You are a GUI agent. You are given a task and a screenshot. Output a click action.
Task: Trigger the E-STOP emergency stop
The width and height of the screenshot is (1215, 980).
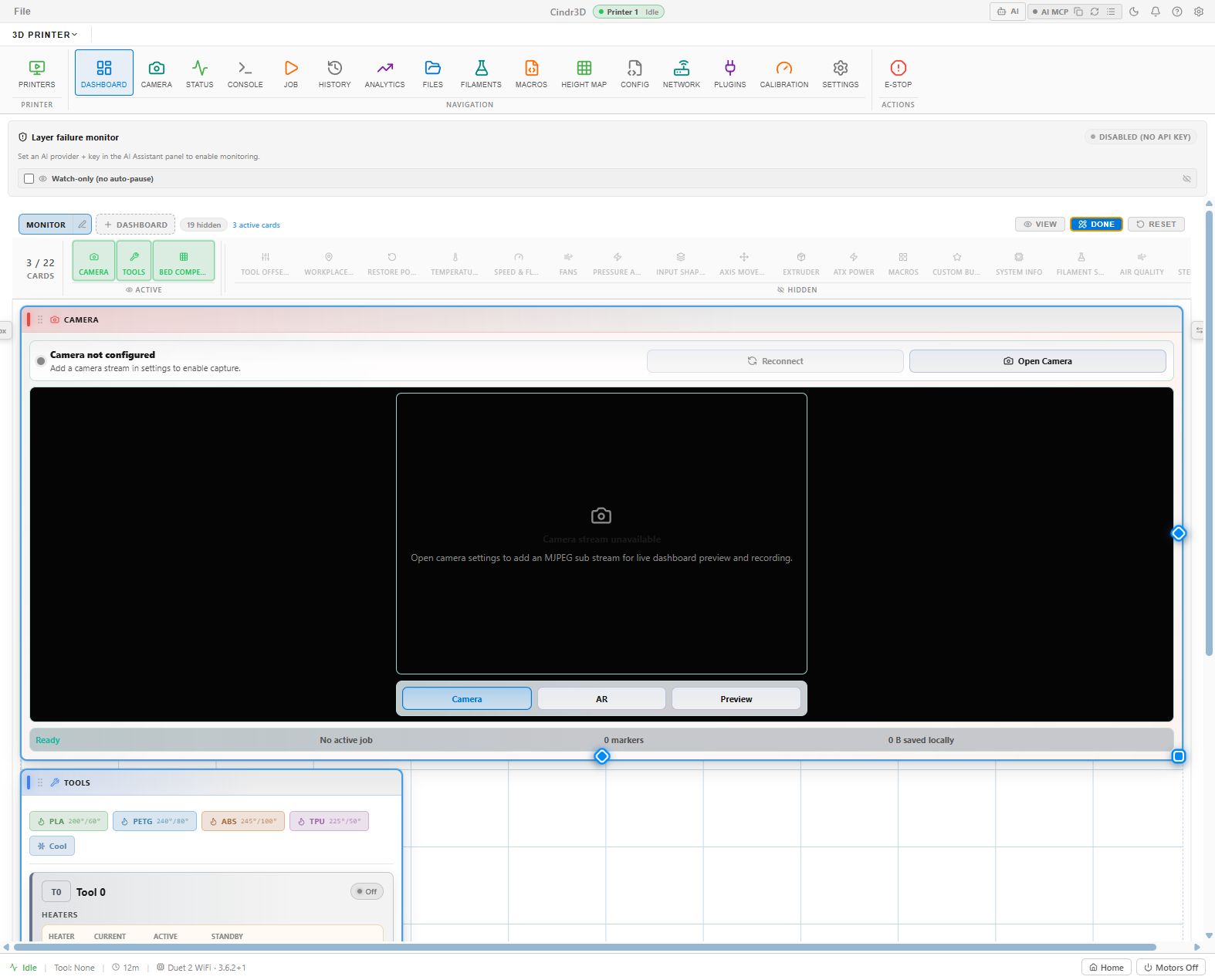pyautogui.click(x=898, y=73)
